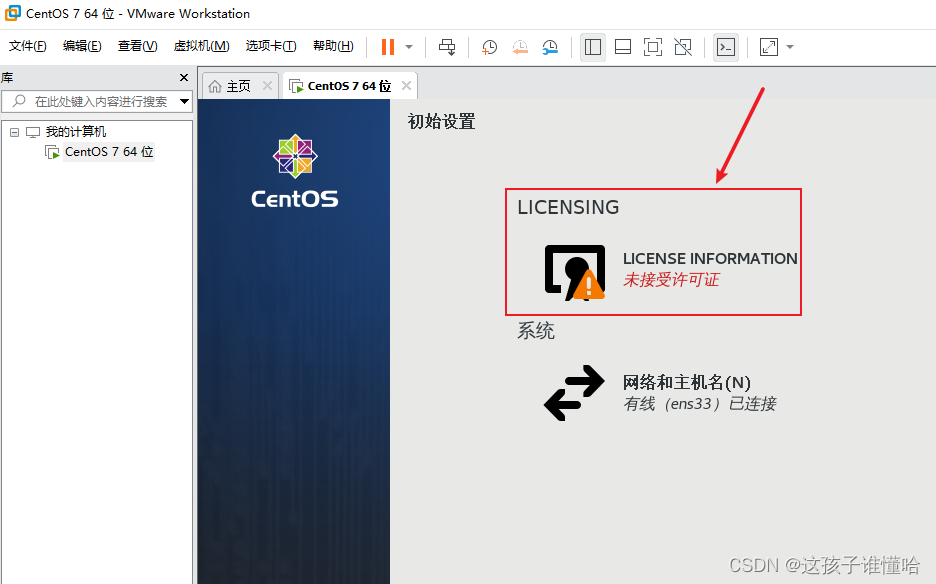Image resolution: width=936 pixels, height=584 pixels.
Task: Open the console view
Action: [x=726, y=47]
